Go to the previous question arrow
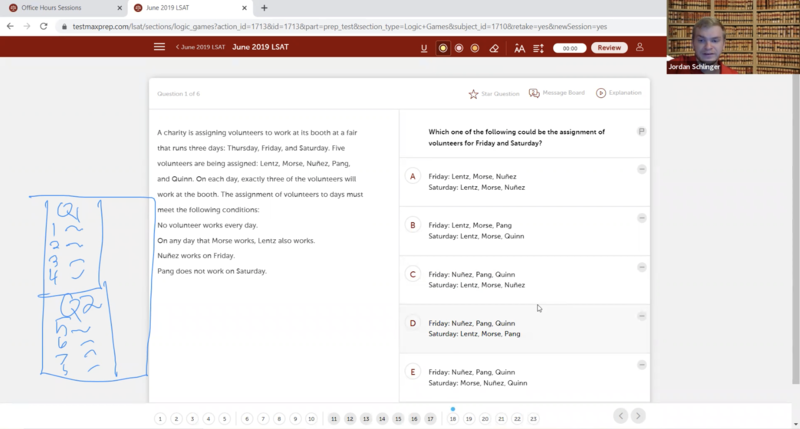The height and width of the screenshot is (429, 800). point(621,416)
